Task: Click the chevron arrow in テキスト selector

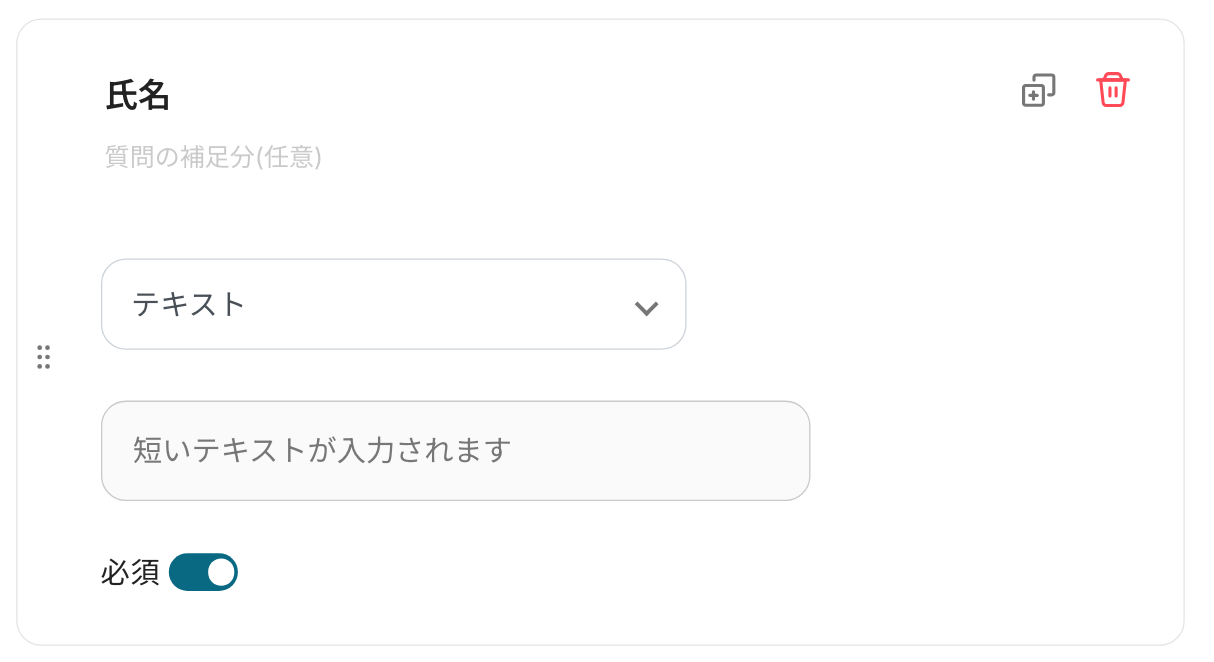Action: [646, 307]
